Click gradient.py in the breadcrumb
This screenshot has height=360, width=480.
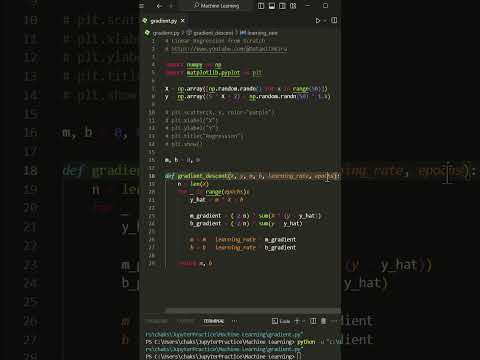[166, 33]
